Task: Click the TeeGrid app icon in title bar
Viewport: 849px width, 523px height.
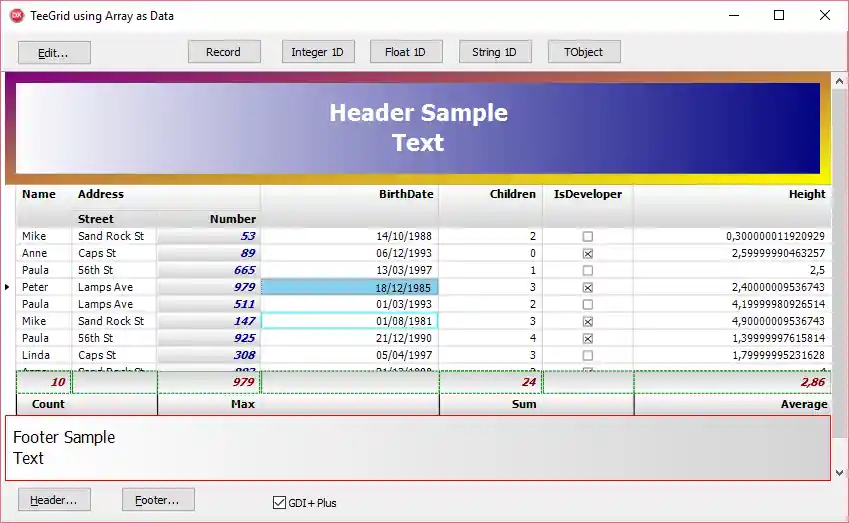Action: pyautogui.click(x=16, y=15)
